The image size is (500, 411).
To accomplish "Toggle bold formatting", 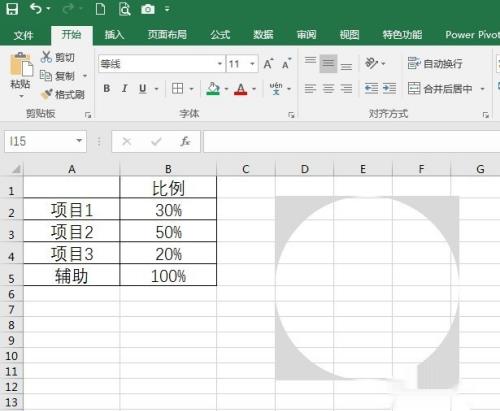I will click(107, 89).
